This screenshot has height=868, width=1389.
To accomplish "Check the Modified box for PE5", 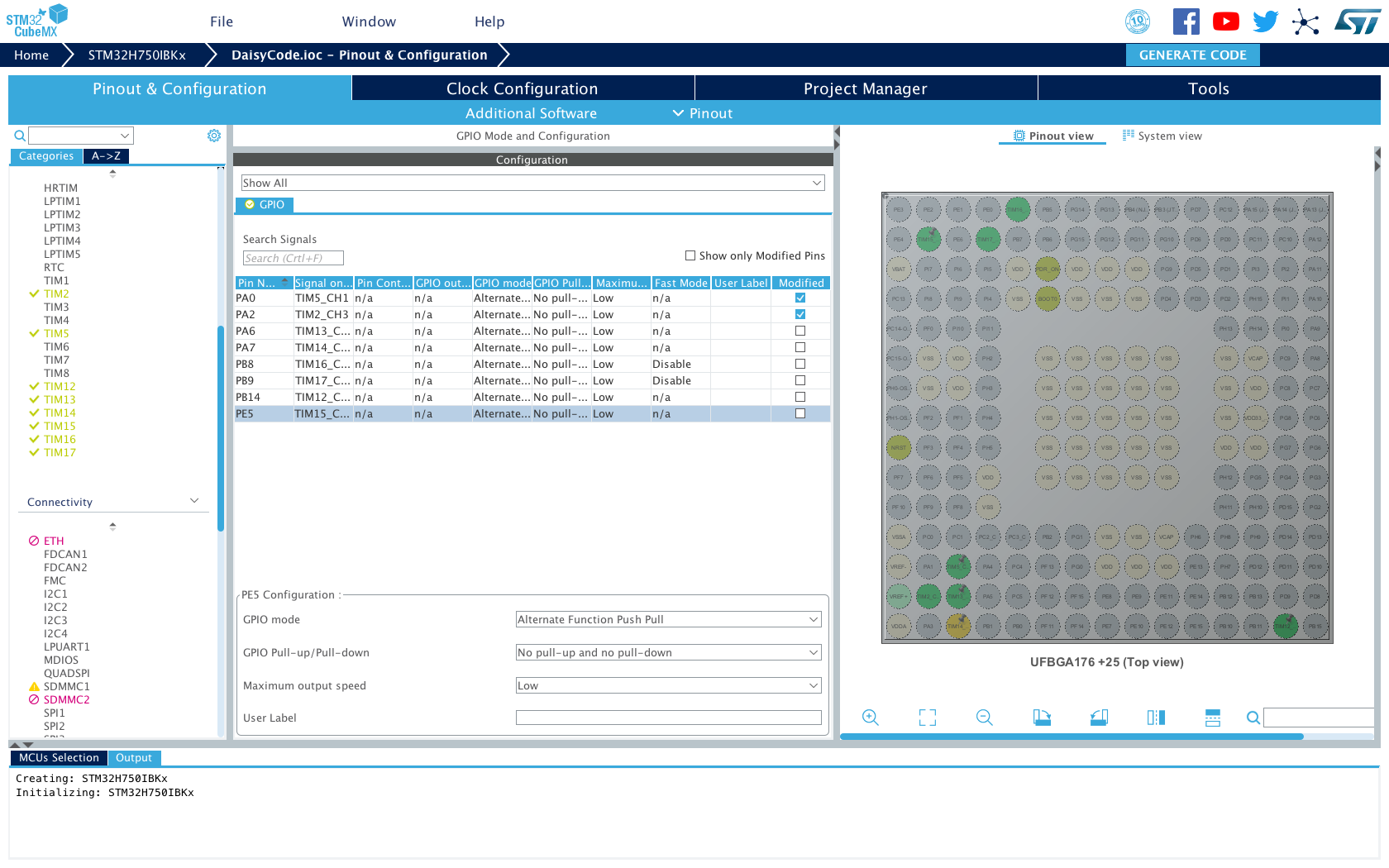I will click(800, 413).
